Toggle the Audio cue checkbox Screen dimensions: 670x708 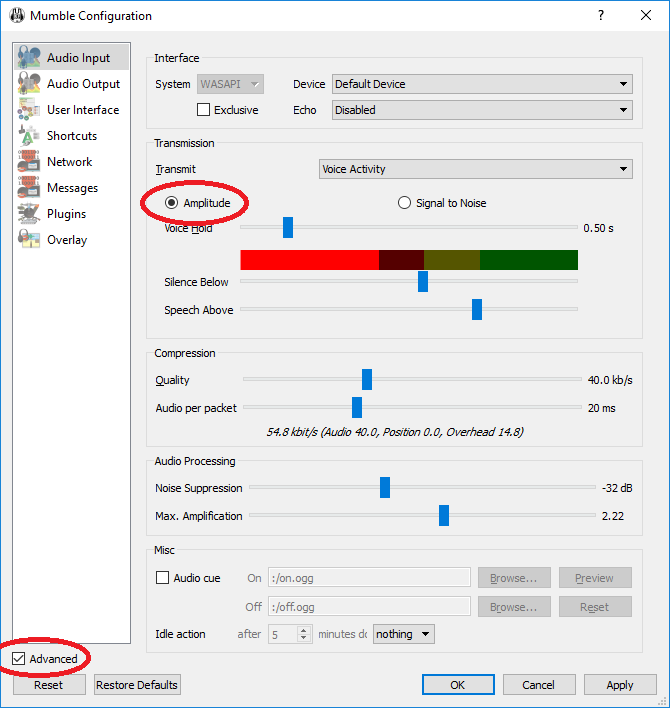click(163, 578)
